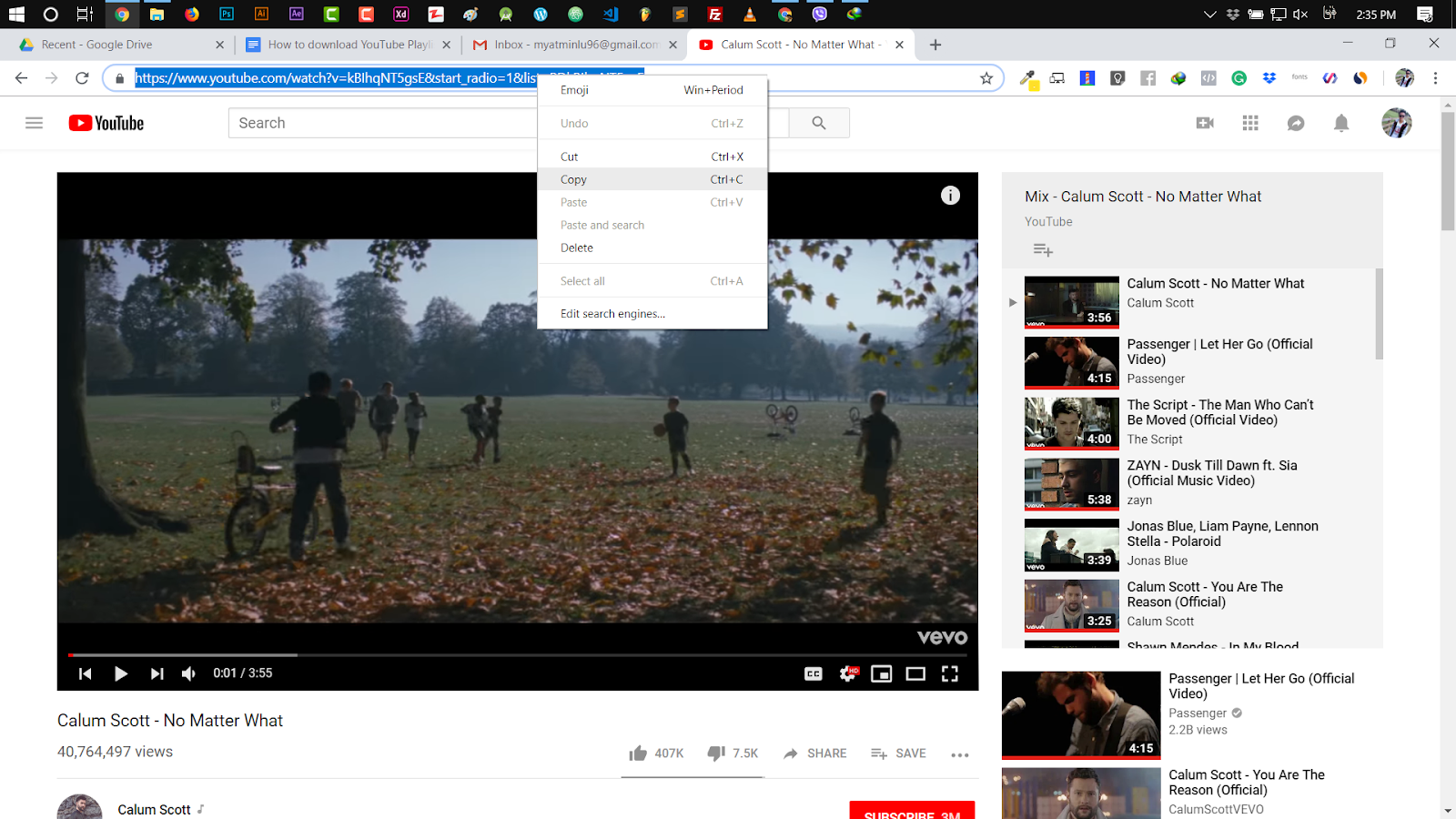
Task: Click the SUBSCRIBE button
Action: click(x=912, y=811)
